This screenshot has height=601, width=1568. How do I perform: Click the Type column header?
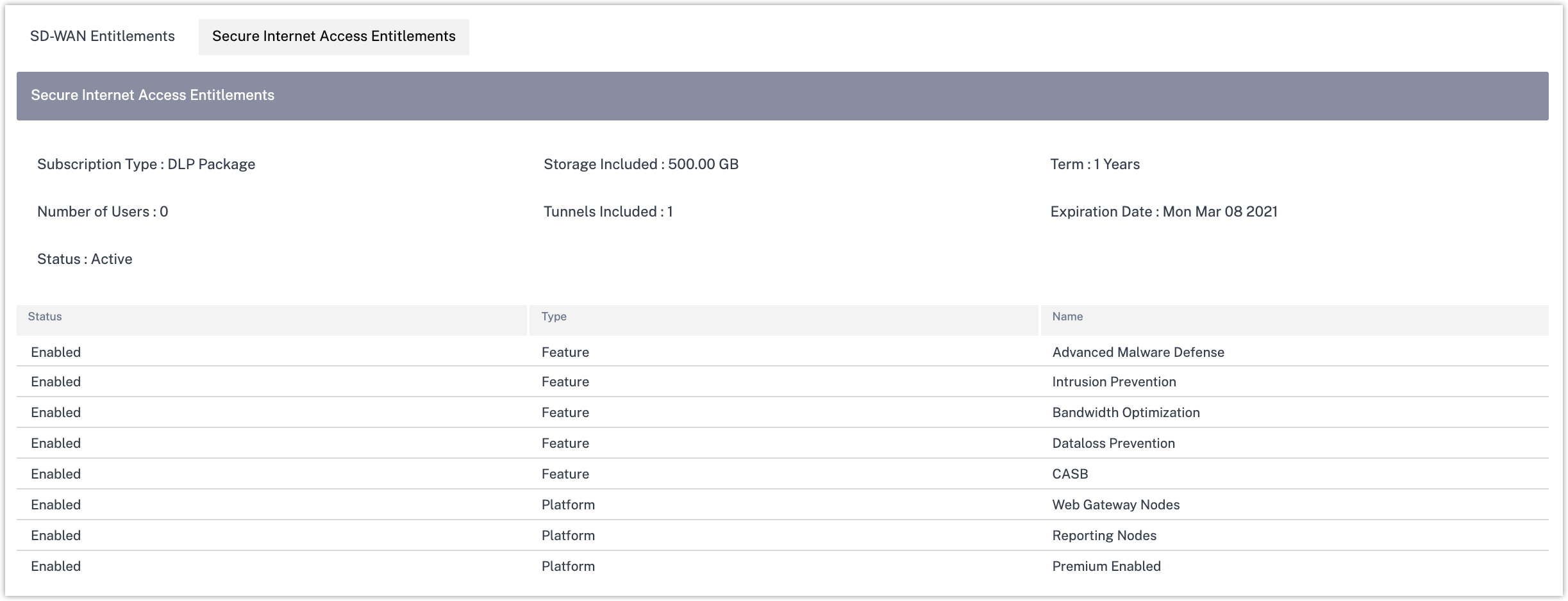click(783, 320)
